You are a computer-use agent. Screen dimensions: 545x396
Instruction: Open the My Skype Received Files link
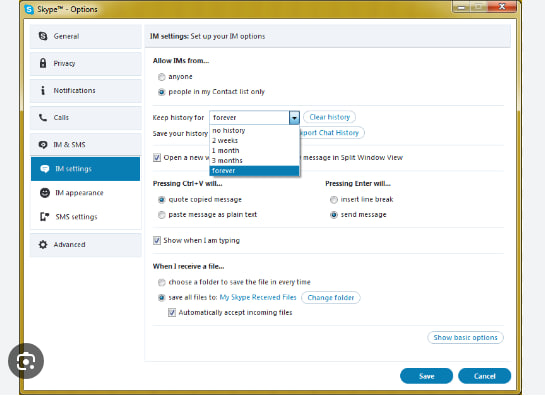tap(258, 297)
